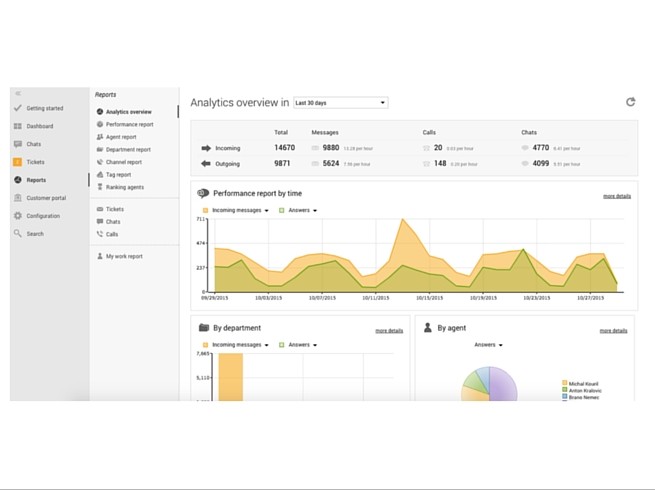The image size is (655, 490).
Task: Open Configuration section
Action: click(x=43, y=216)
